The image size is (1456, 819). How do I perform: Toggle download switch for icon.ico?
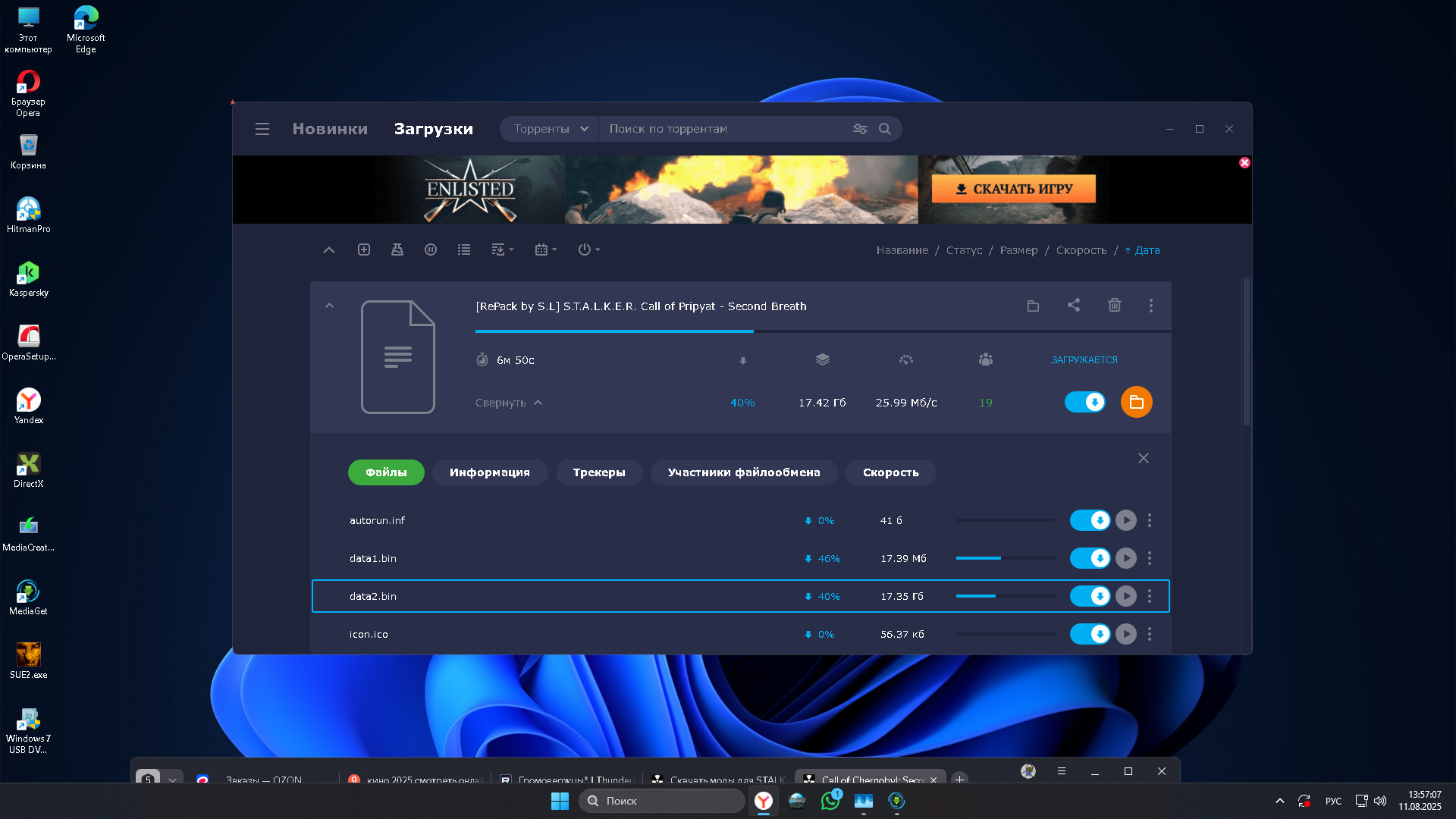point(1090,634)
